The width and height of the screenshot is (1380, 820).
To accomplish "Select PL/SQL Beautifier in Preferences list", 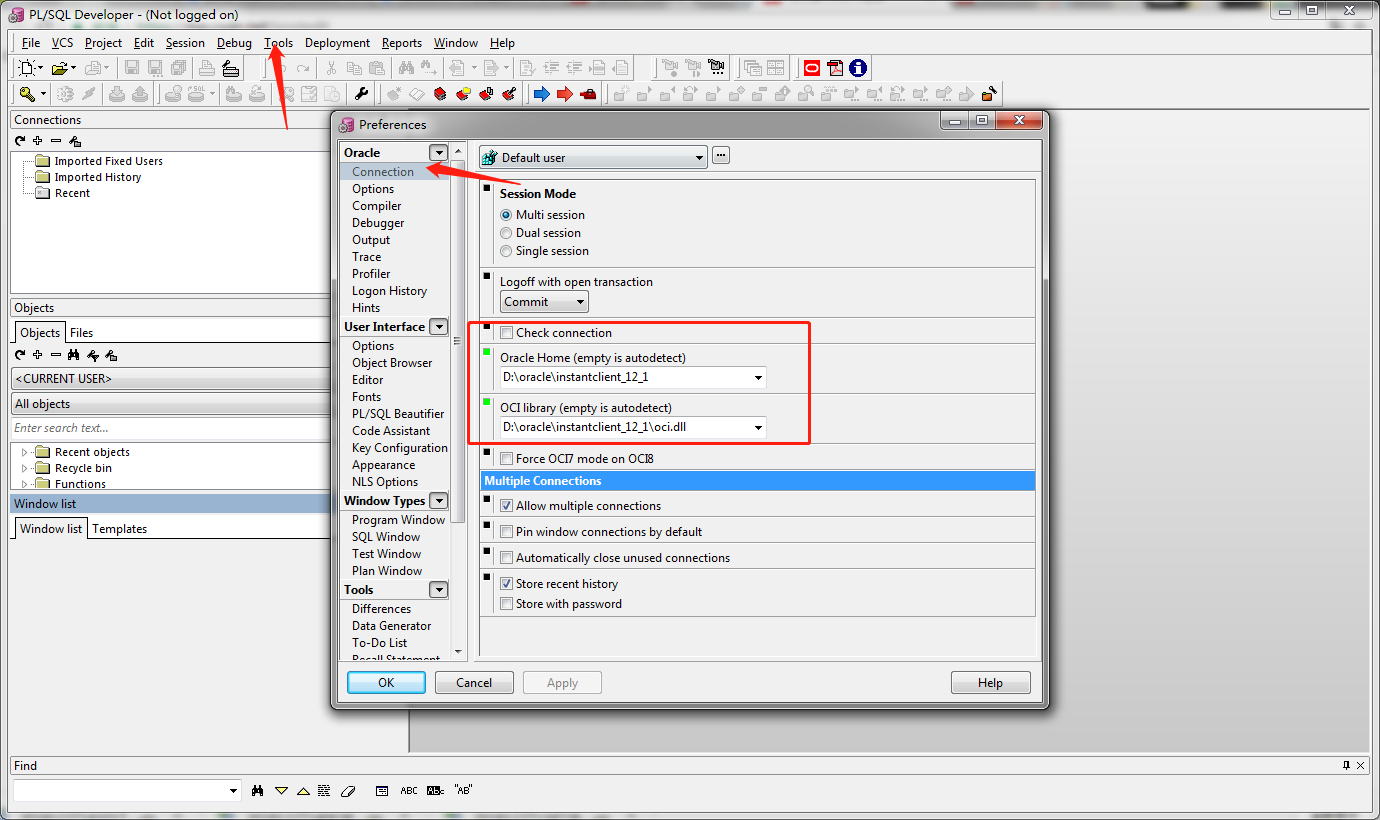I will [x=398, y=414].
